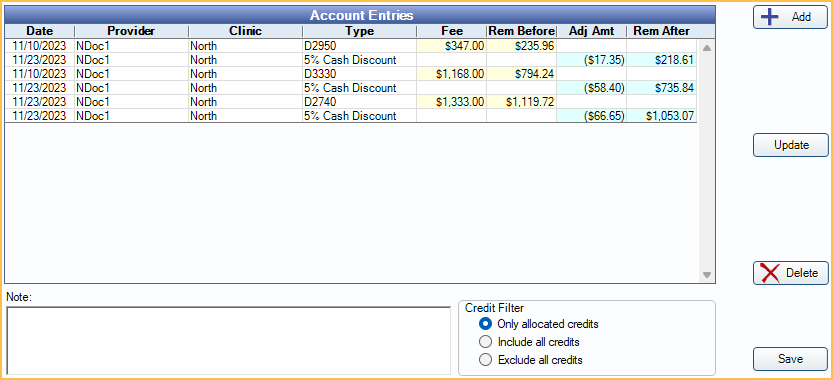This screenshot has height=380, width=833.
Task: Click the Save button
Action: [790, 359]
